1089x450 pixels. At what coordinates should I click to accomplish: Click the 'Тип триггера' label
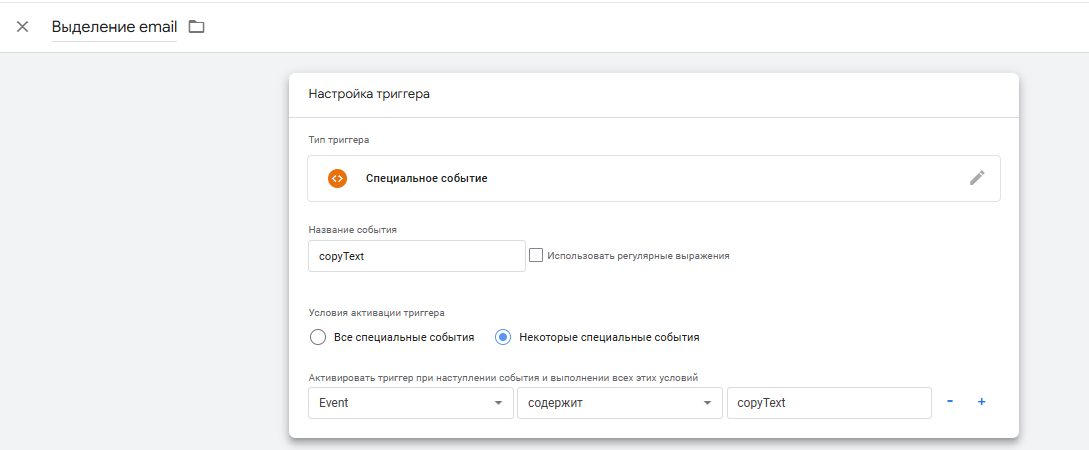click(x=339, y=140)
